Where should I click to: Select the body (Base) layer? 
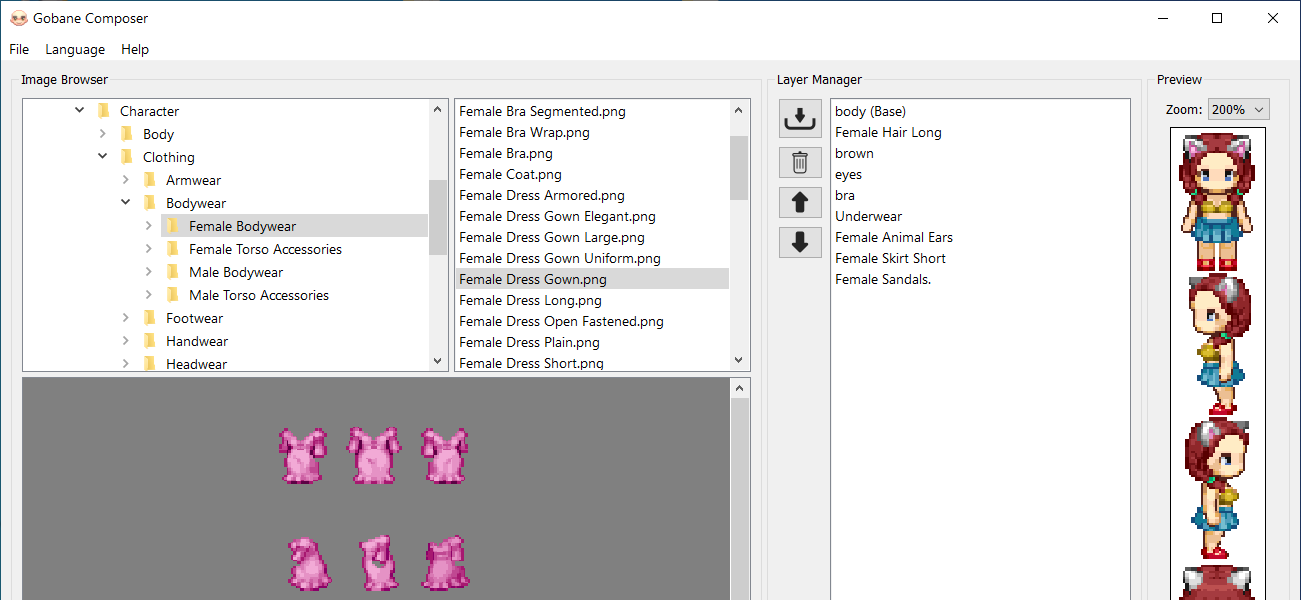pos(871,111)
